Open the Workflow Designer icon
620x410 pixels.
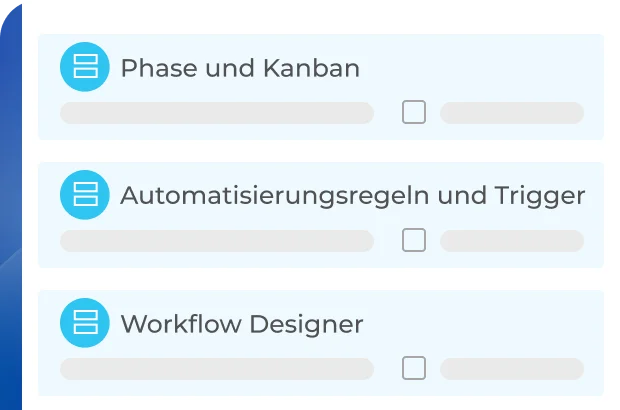tap(85, 322)
